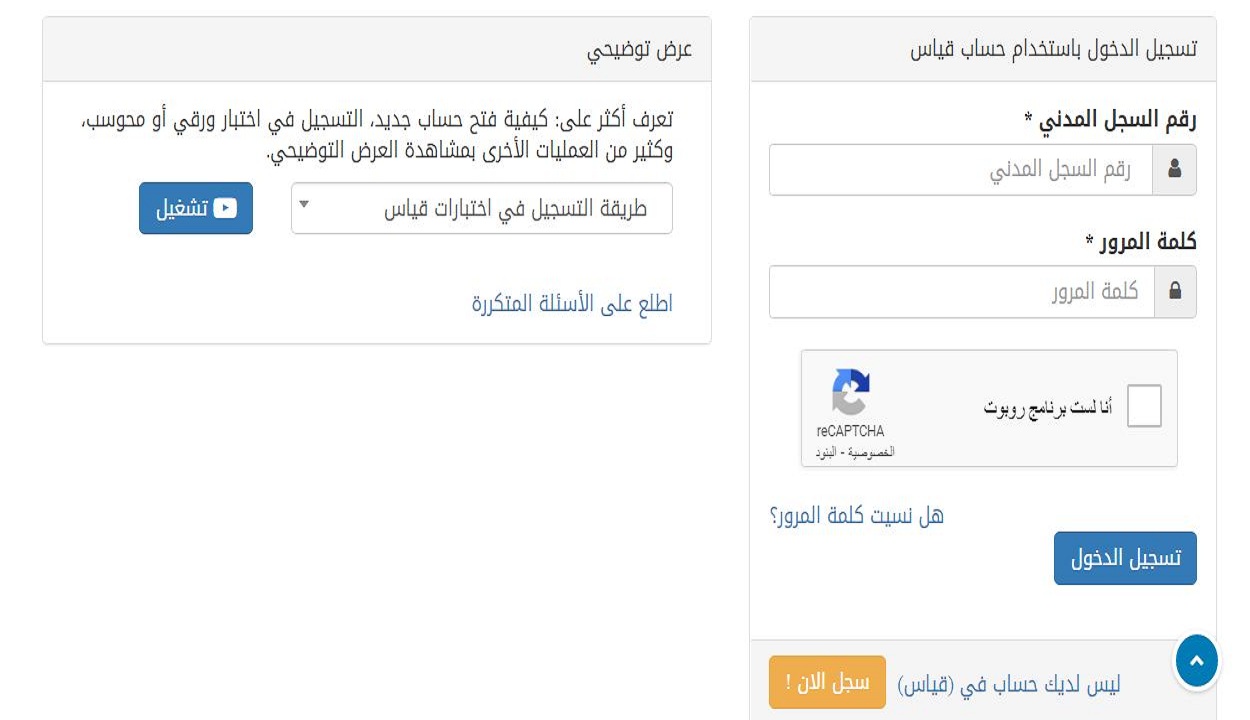
Task: Focus the كلمة المرور password field
Action: point(961,292)
